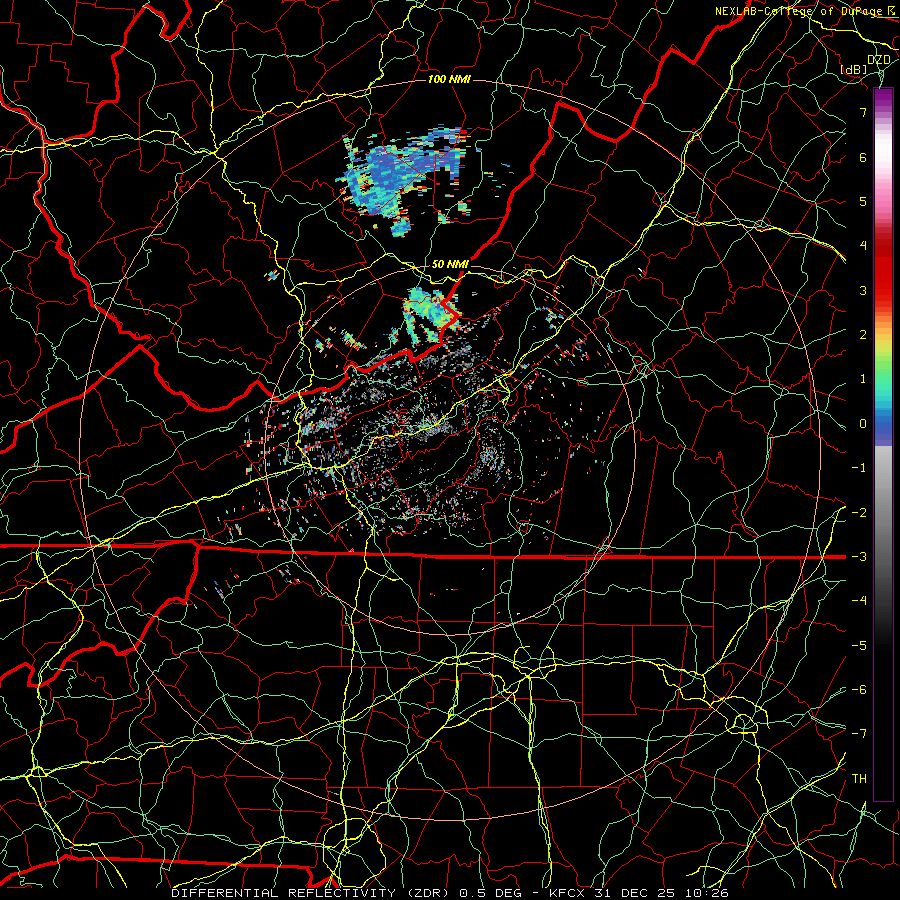This screenshot has height=900, width=900.
Task: Click the -6 value on ZDR scale
Action: tap(859, 690)
